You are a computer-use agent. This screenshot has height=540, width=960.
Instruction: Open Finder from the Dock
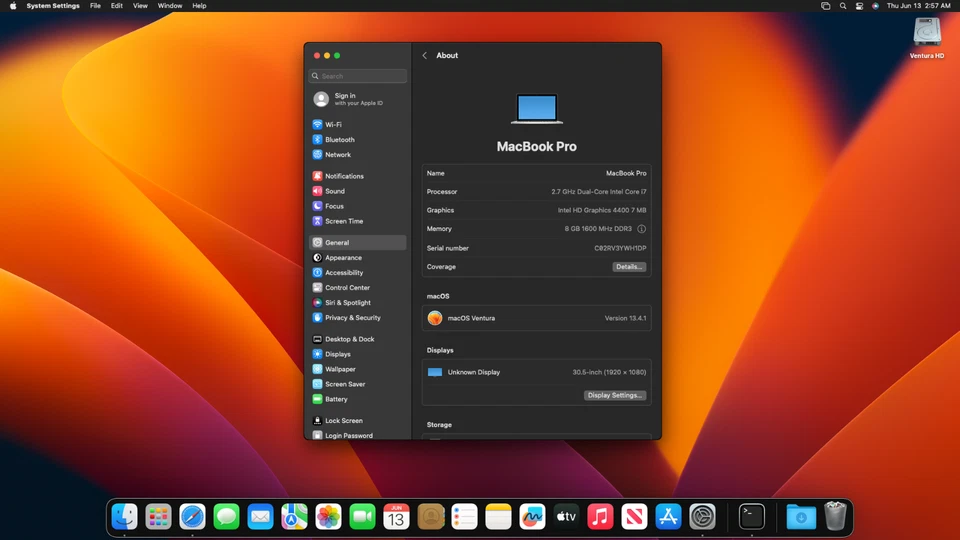(x=125, y=517)
